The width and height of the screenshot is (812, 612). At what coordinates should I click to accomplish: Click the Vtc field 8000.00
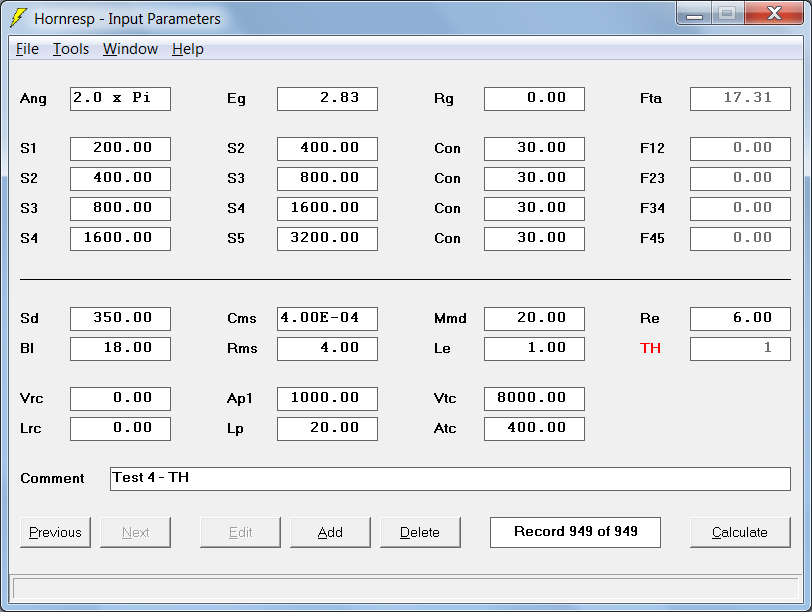click(x=534, y=399)
